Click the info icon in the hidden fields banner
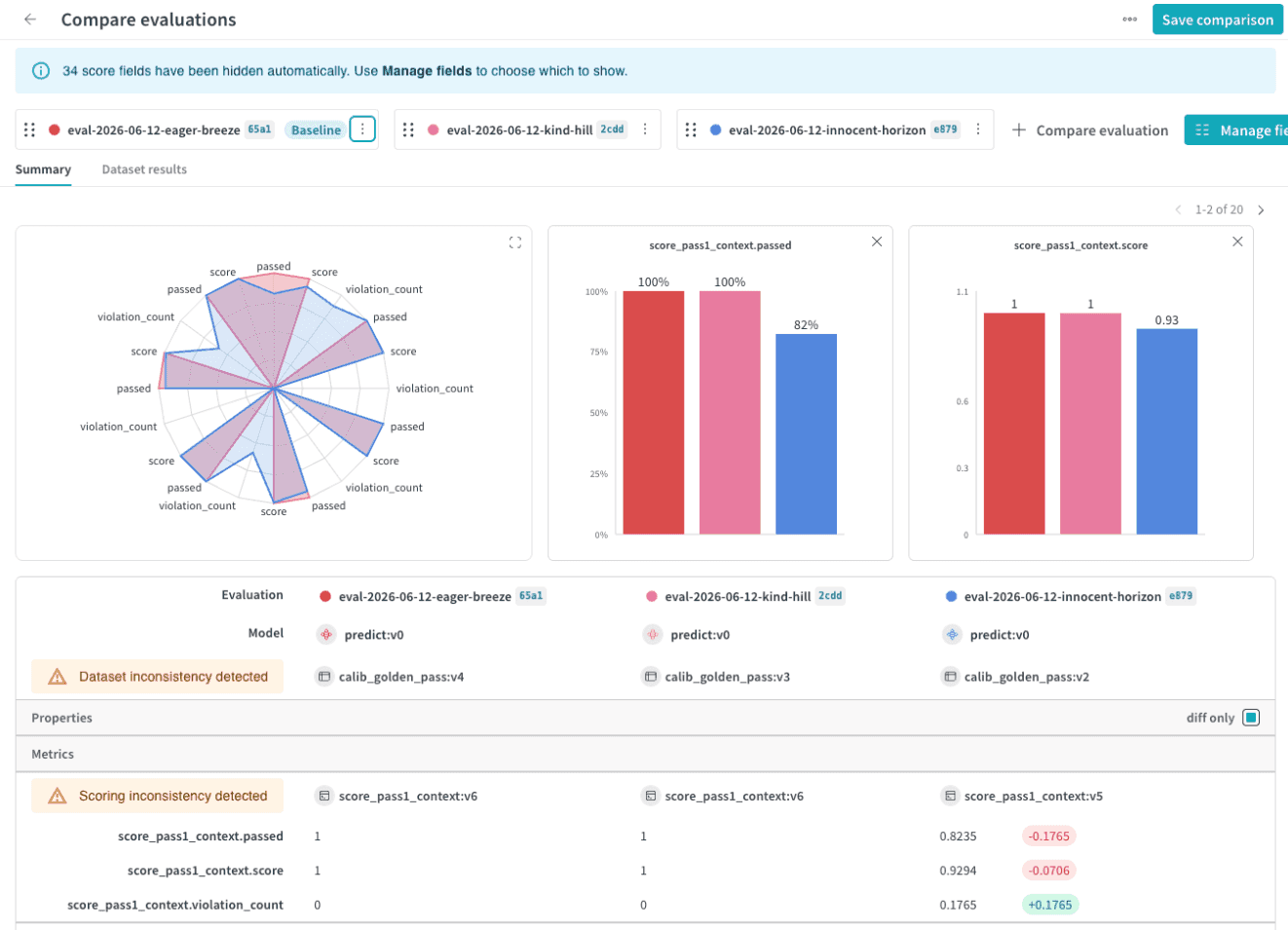This screenshot has height=930, width=1288. [41, 71]
